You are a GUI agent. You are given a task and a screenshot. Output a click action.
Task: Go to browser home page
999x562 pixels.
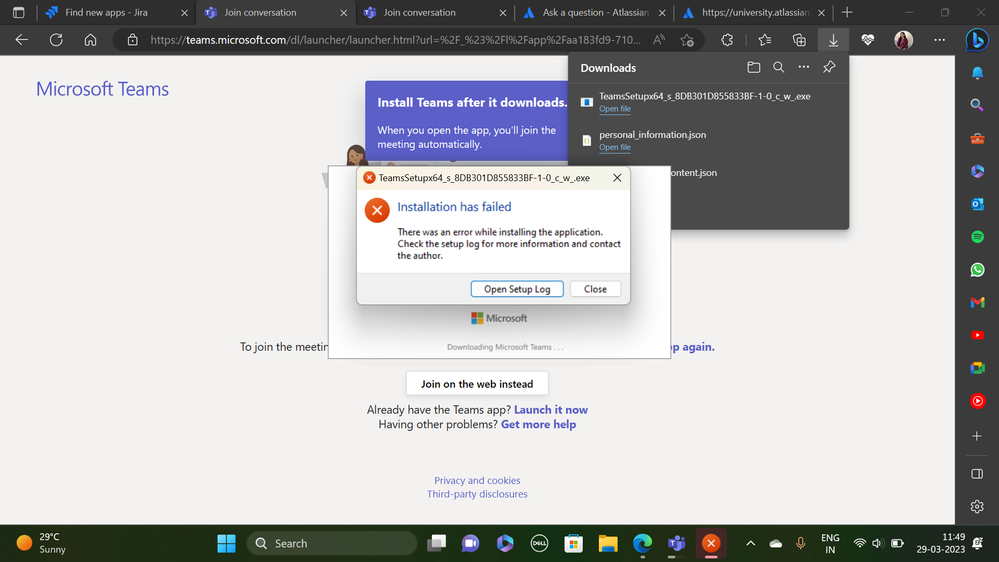90,40
